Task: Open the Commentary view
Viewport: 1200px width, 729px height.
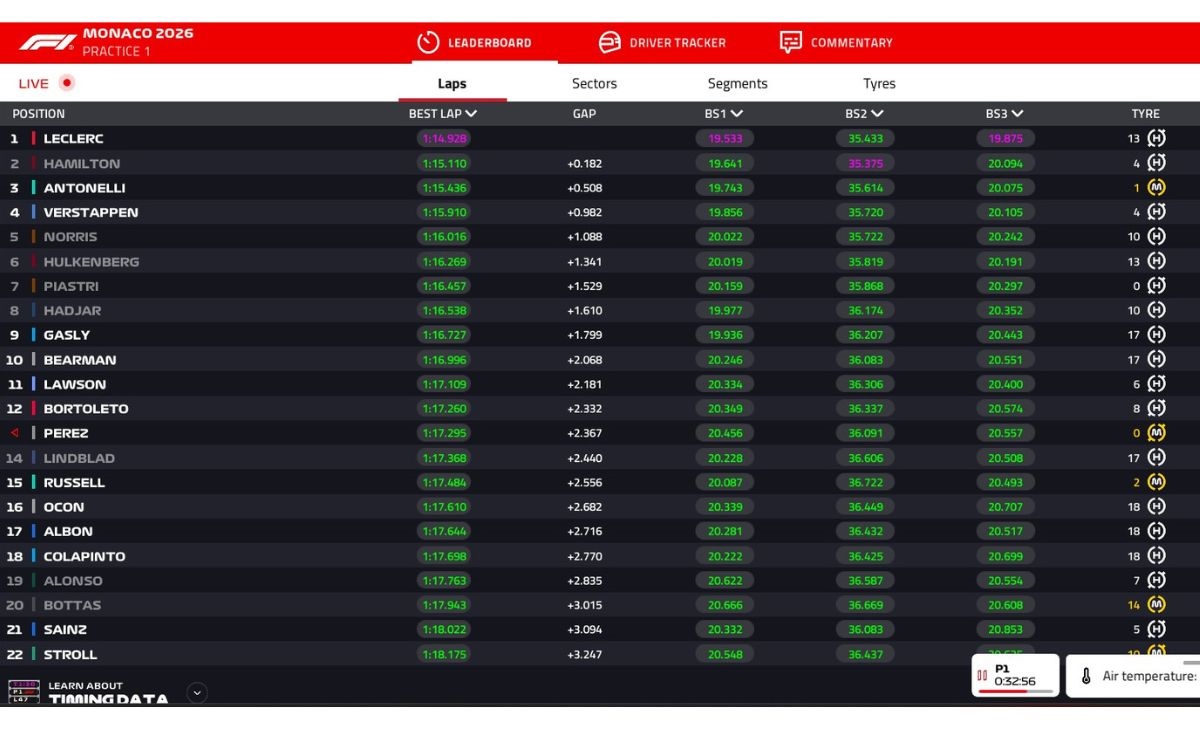Action: click(836, 43)
